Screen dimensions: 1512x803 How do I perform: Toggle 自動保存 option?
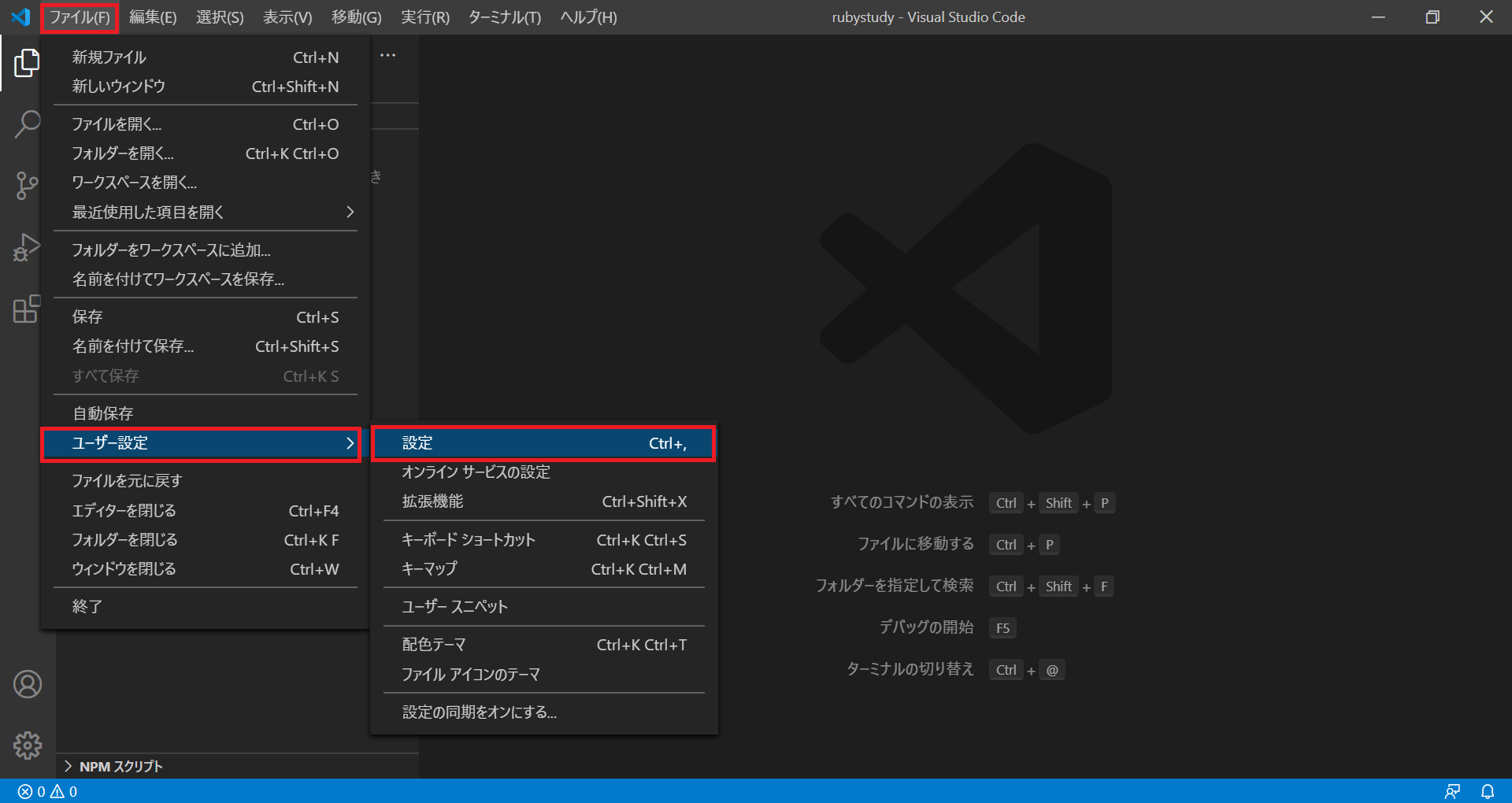point(206,413)
